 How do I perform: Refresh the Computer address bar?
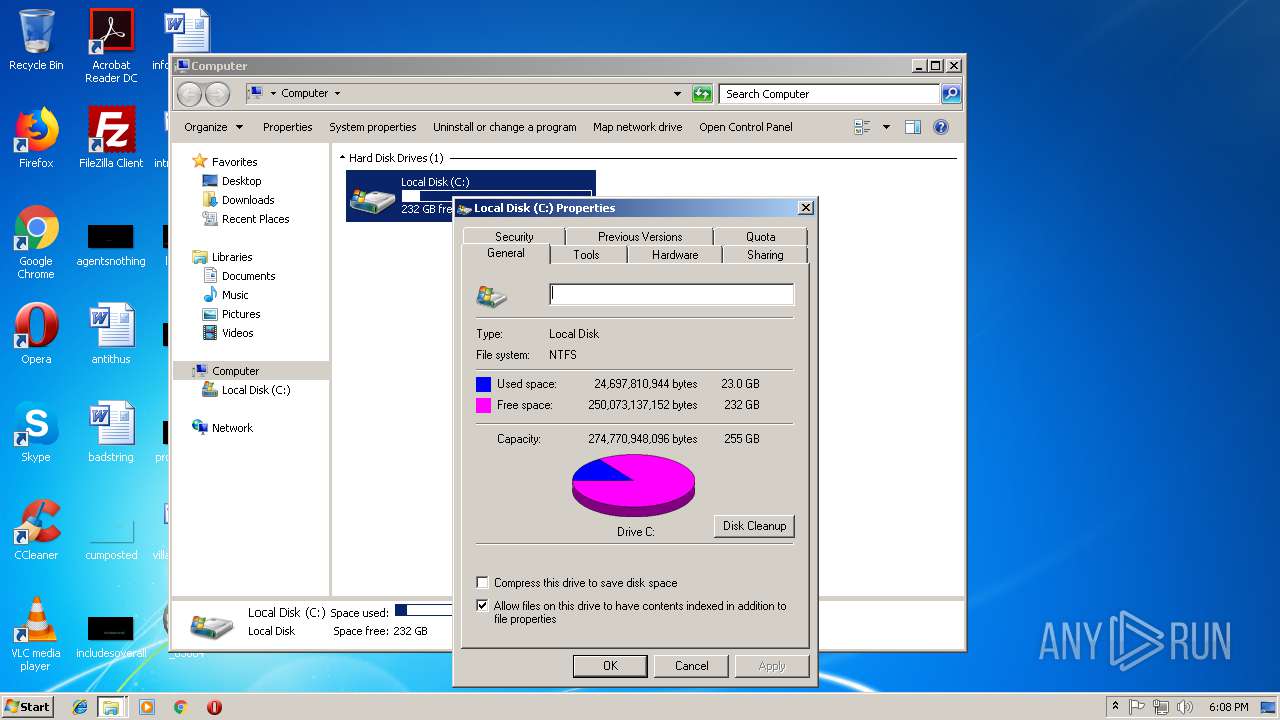coord(702,94)
